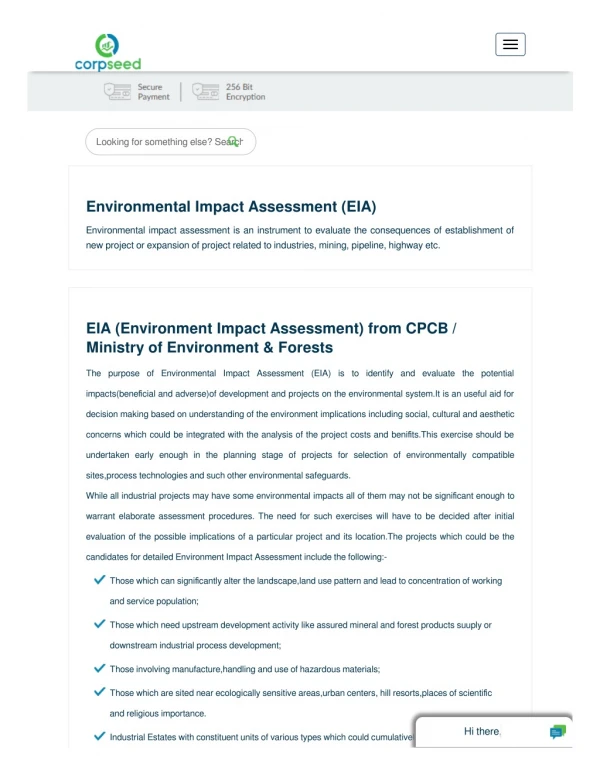Click text 'and religious importance.'

tap(158, 713)
